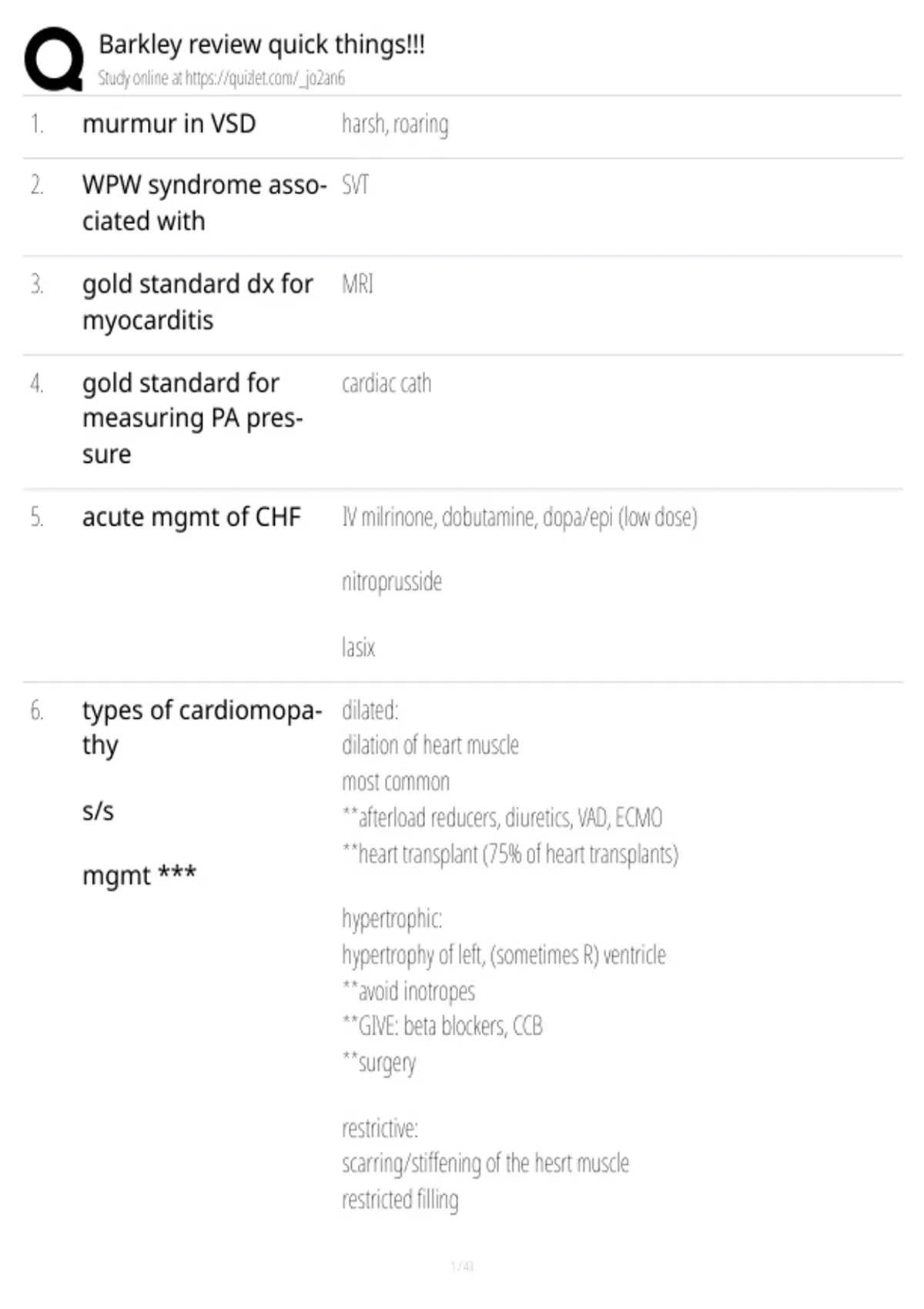The height and width of the screenshot is (1309, 924).
Task: Select the 'types of cardiomopathy' term
Action: [x=202, y=727]
